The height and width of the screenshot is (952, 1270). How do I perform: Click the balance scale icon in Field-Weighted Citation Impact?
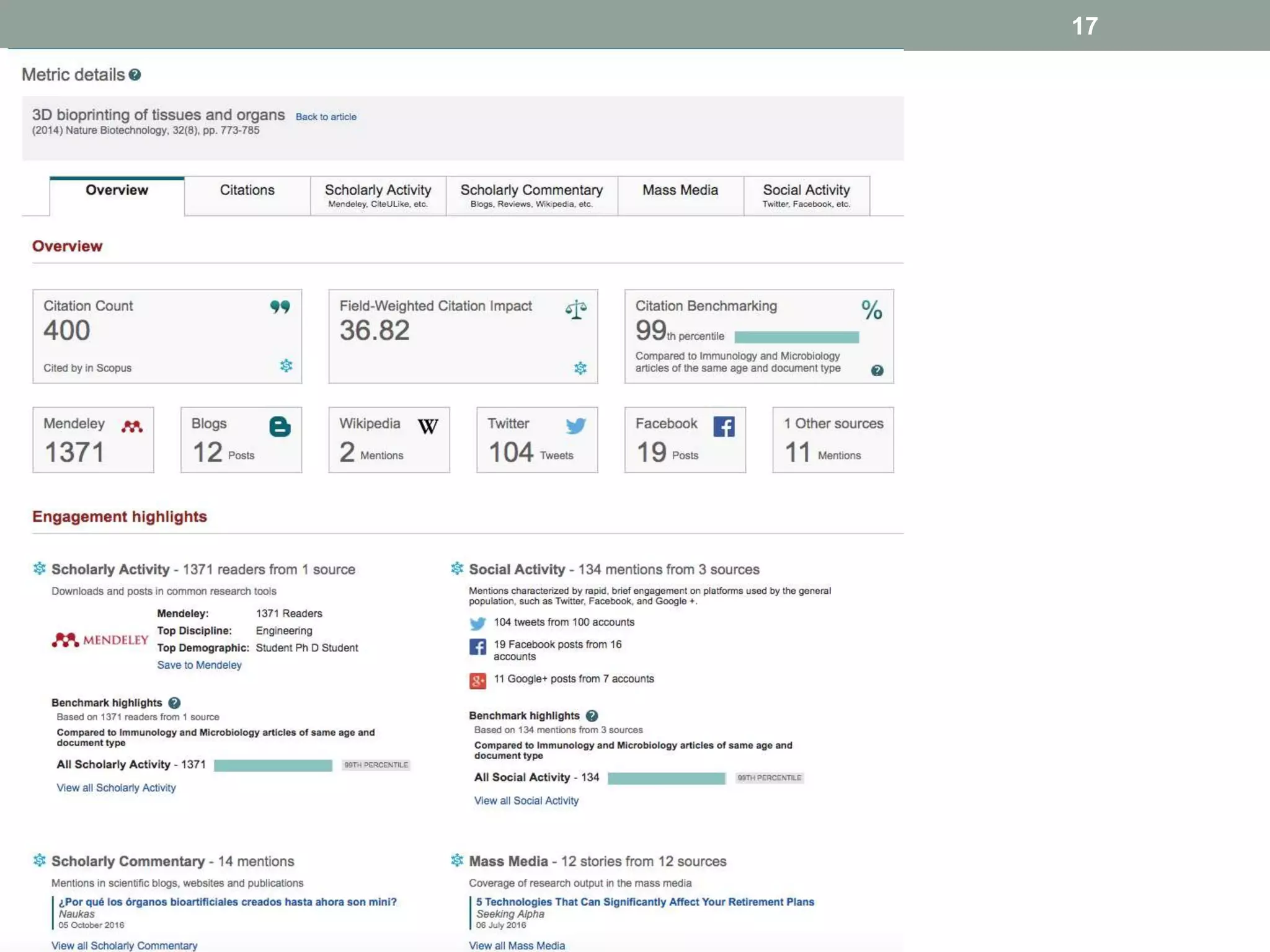point(575,309)
